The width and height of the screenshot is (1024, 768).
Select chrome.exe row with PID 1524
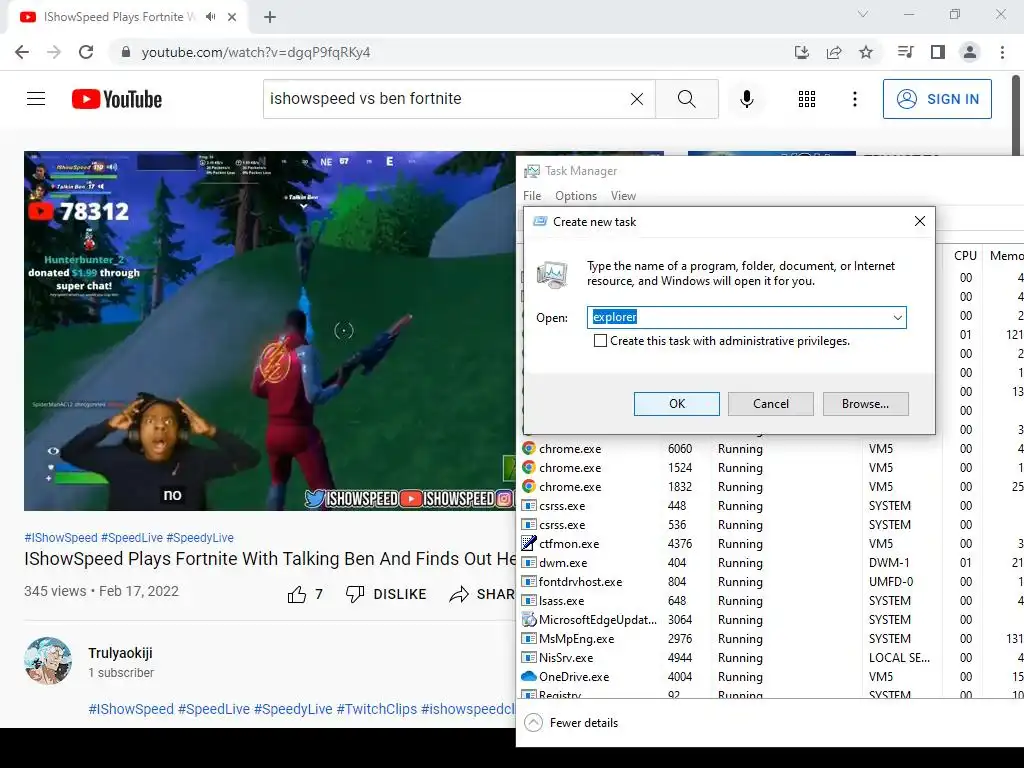tap(771, 468)
